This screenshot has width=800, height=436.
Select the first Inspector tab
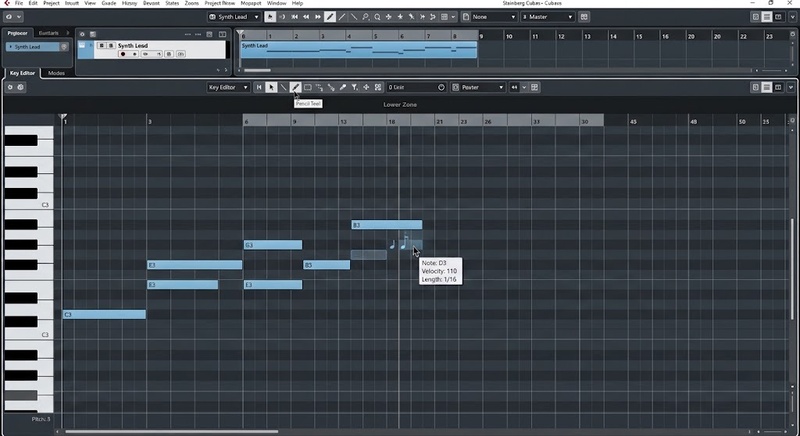(x=17, y=33)
